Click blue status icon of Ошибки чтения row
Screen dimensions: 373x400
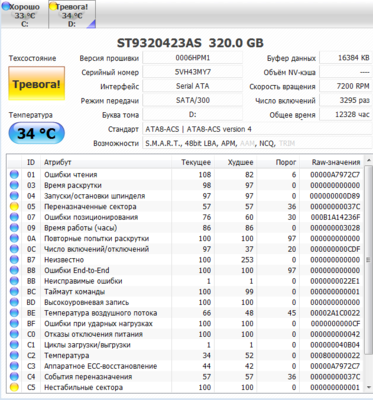pos(14,175)
